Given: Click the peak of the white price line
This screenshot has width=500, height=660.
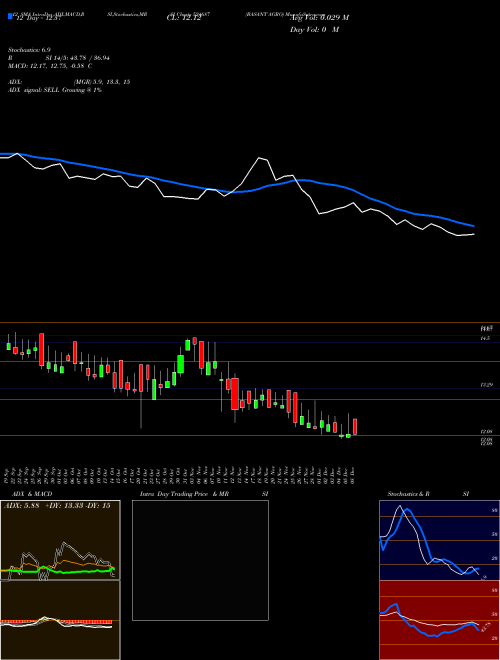Looking at the screenshot, I should [259, 158].
